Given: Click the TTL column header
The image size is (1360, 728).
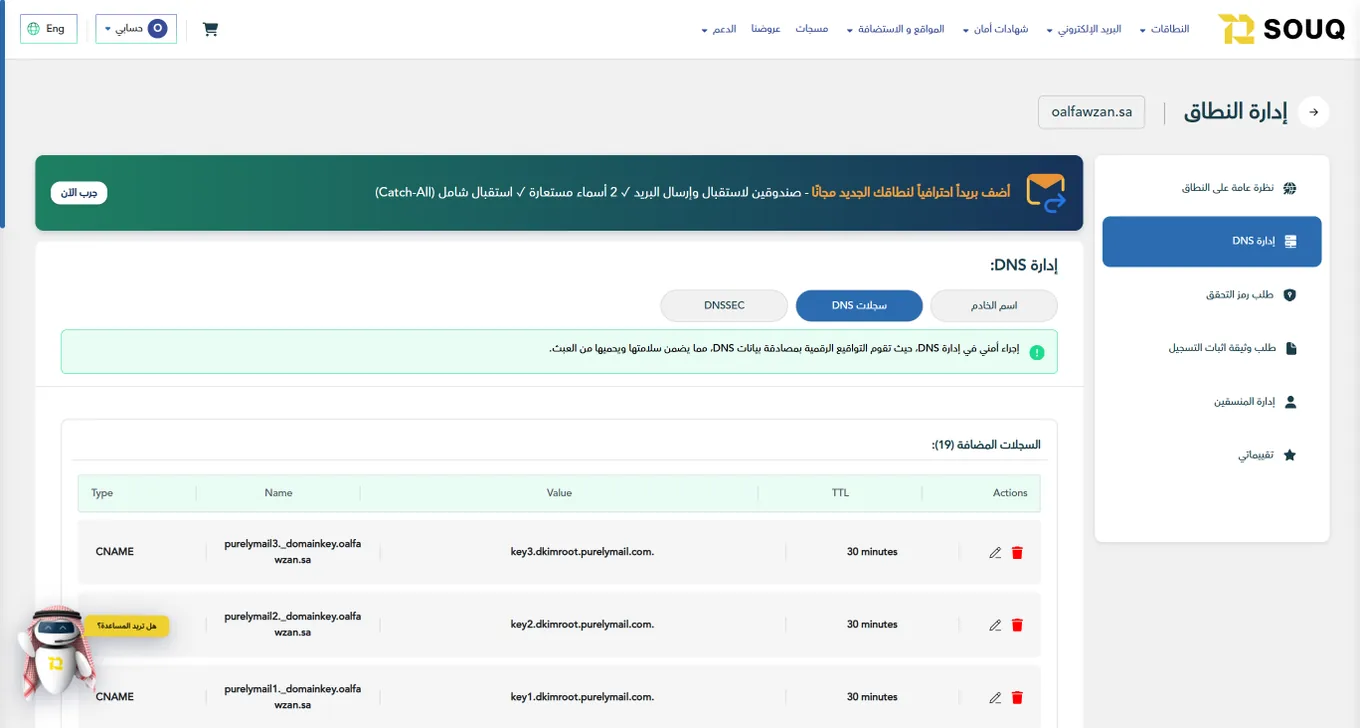Looking at the screenshot, I should tap(840, 493).
